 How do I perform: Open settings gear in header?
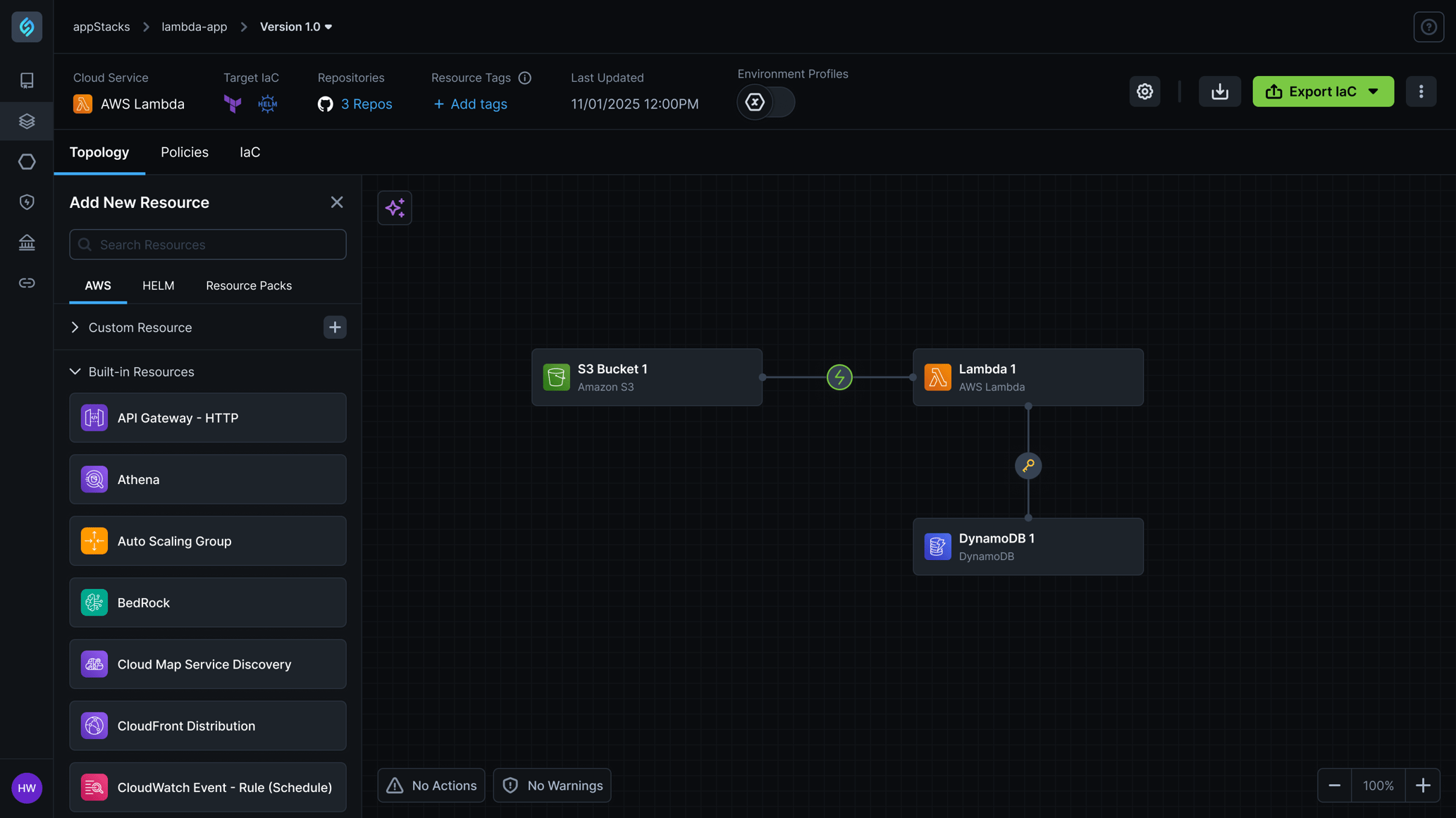[x=1145, y=91]
